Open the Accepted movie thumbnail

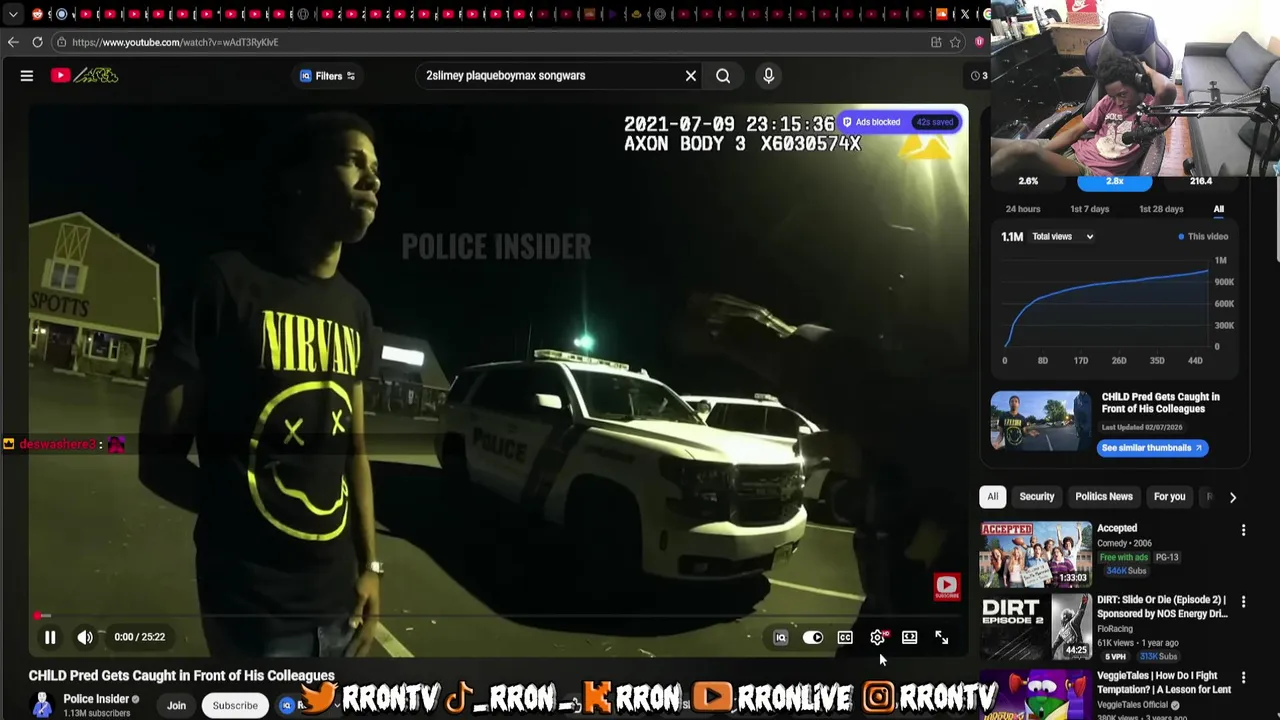pos(1035,554)
